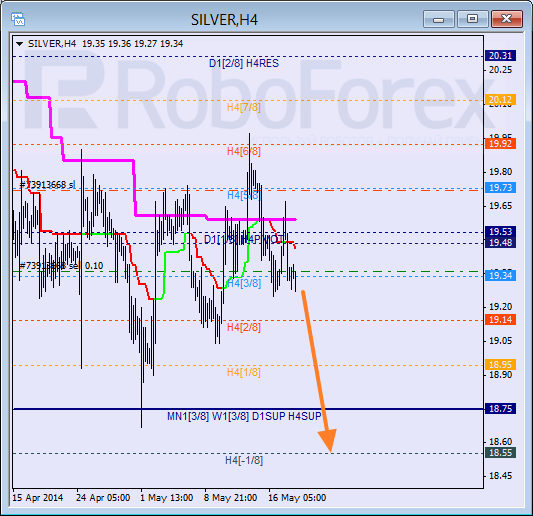Click the H4[7/8] level label
Viewport: 533px width, 516px height.
244,107
